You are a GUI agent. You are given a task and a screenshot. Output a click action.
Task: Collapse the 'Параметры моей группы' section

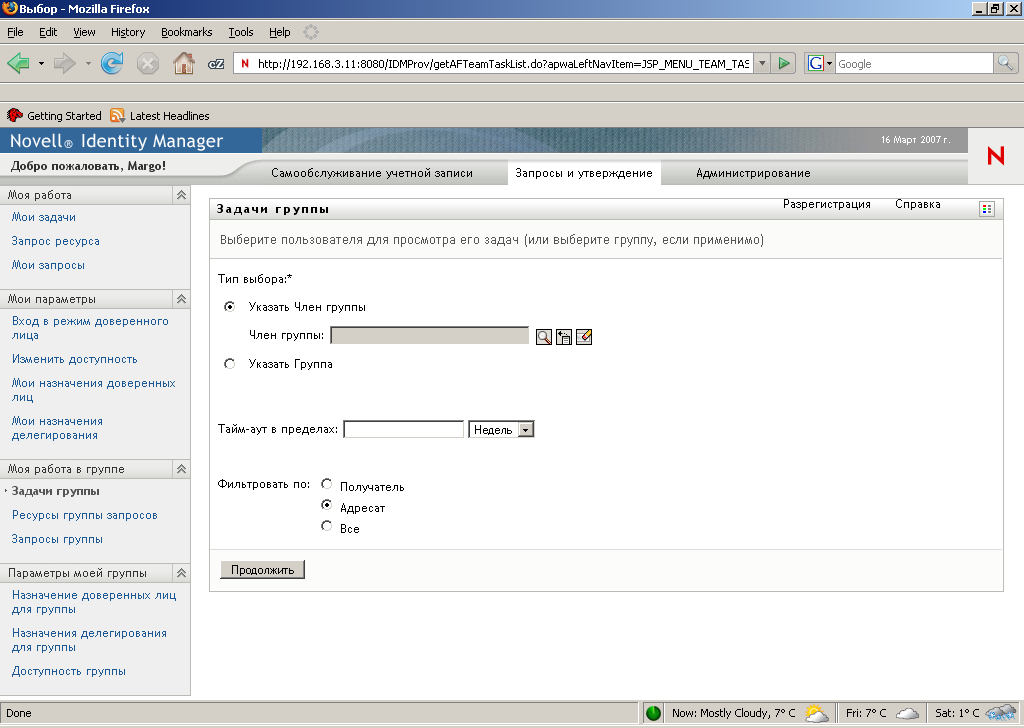(182, 573)
